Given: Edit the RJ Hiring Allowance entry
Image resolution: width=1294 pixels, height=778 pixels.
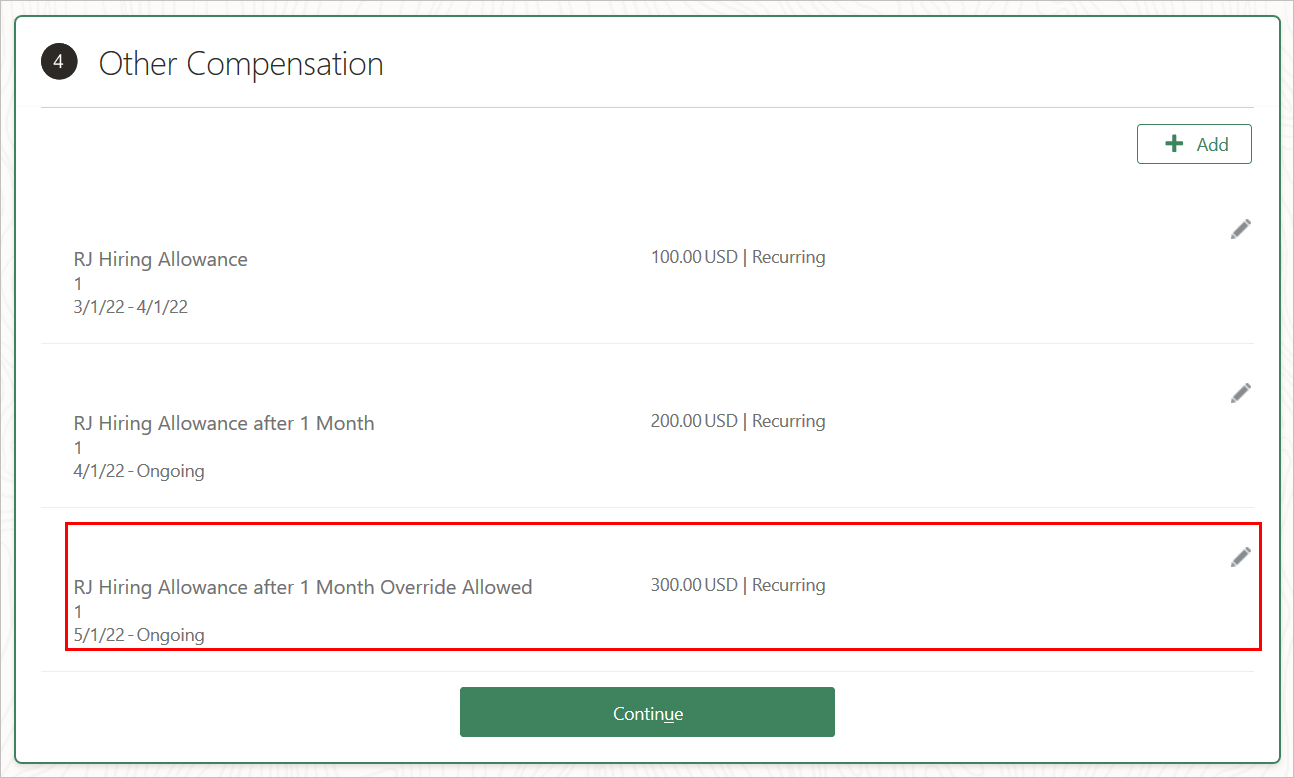Looking at the screenshot, I should [1240, 229].
